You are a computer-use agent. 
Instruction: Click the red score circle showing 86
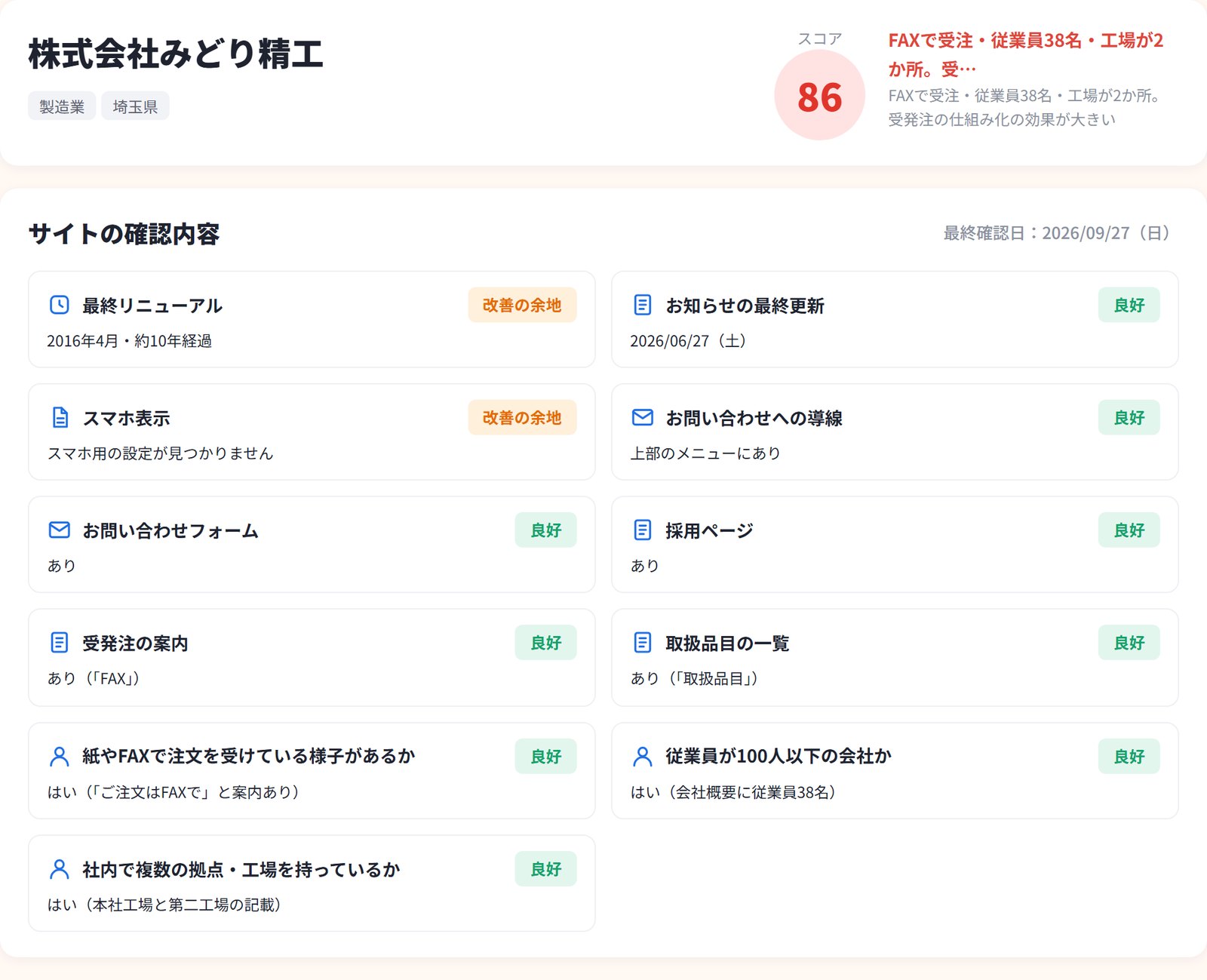tap(819, 96)
